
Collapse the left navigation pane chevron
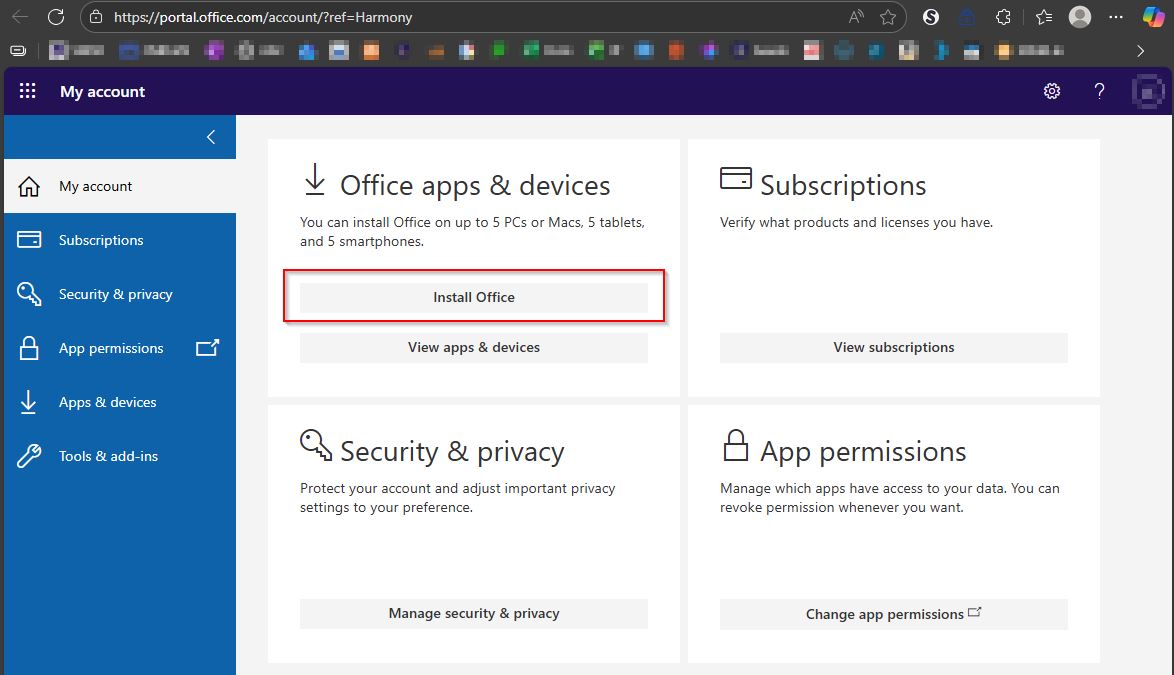(211, 137)
